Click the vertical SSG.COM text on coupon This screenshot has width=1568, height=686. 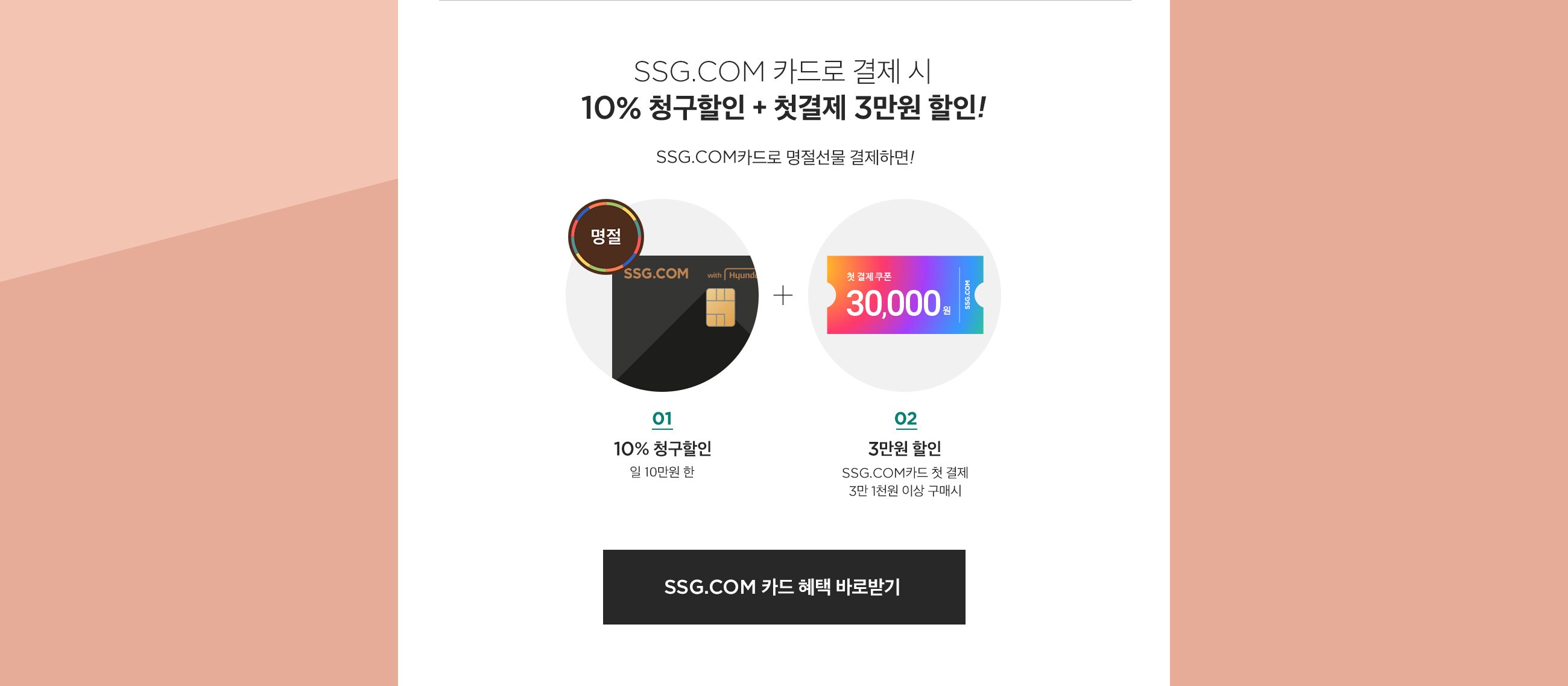967,295
